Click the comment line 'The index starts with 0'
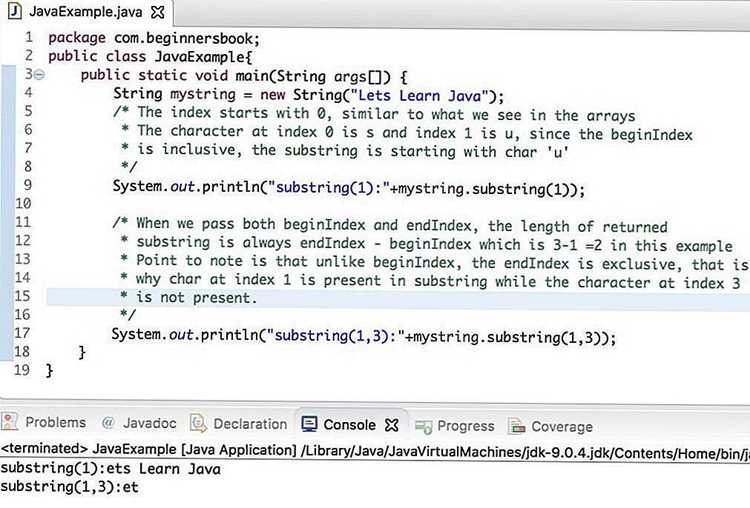750x508 pixels. [x=374, y=114]
